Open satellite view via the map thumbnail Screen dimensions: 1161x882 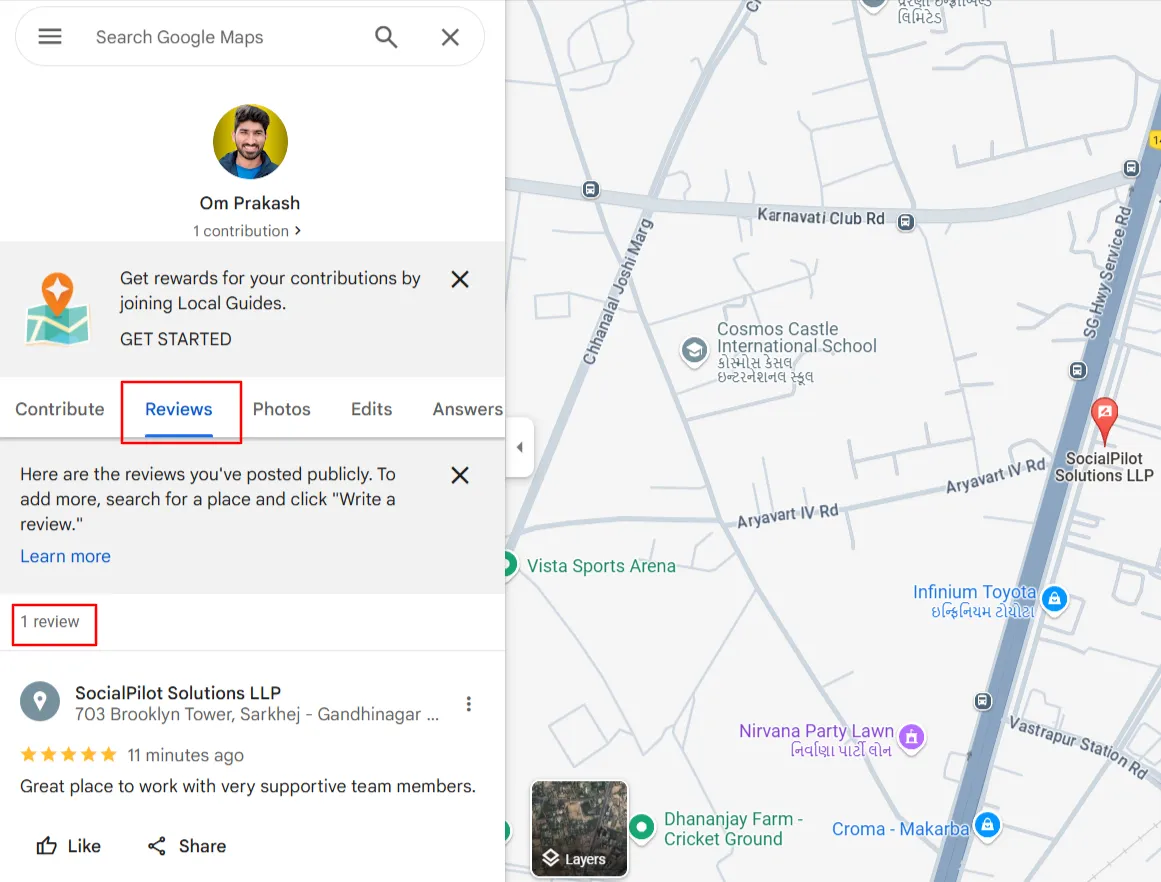pyautogui.click(x=579, y=829)
